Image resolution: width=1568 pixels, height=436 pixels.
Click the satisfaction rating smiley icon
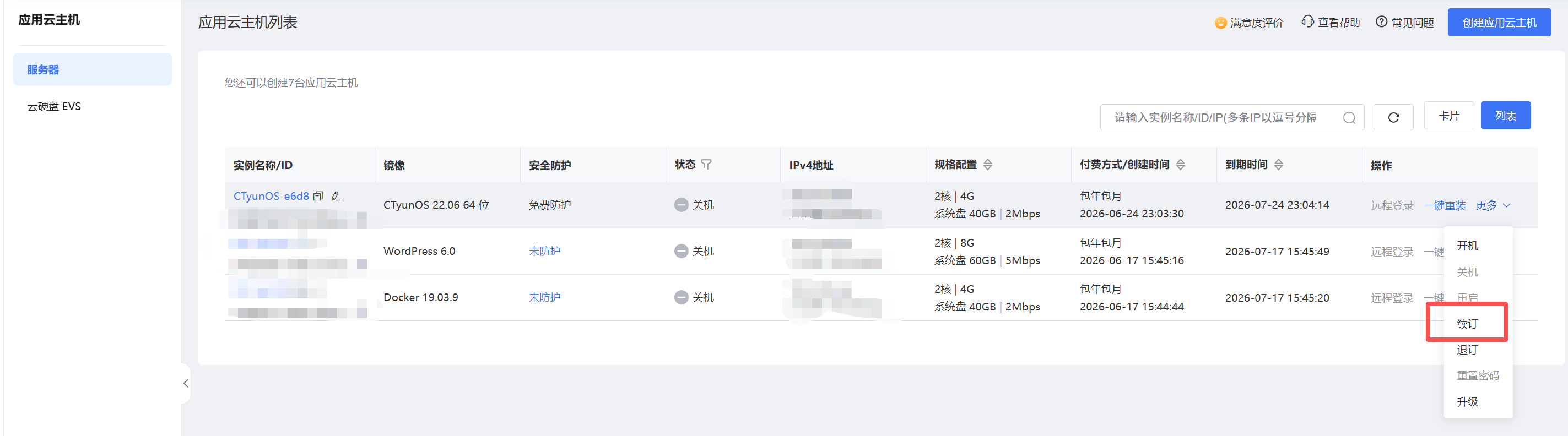[1220, 23]
